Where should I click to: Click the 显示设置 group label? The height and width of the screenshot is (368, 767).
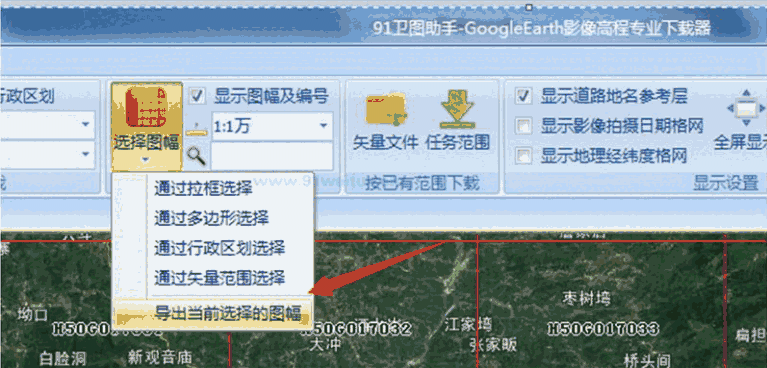tap(725, 183)
